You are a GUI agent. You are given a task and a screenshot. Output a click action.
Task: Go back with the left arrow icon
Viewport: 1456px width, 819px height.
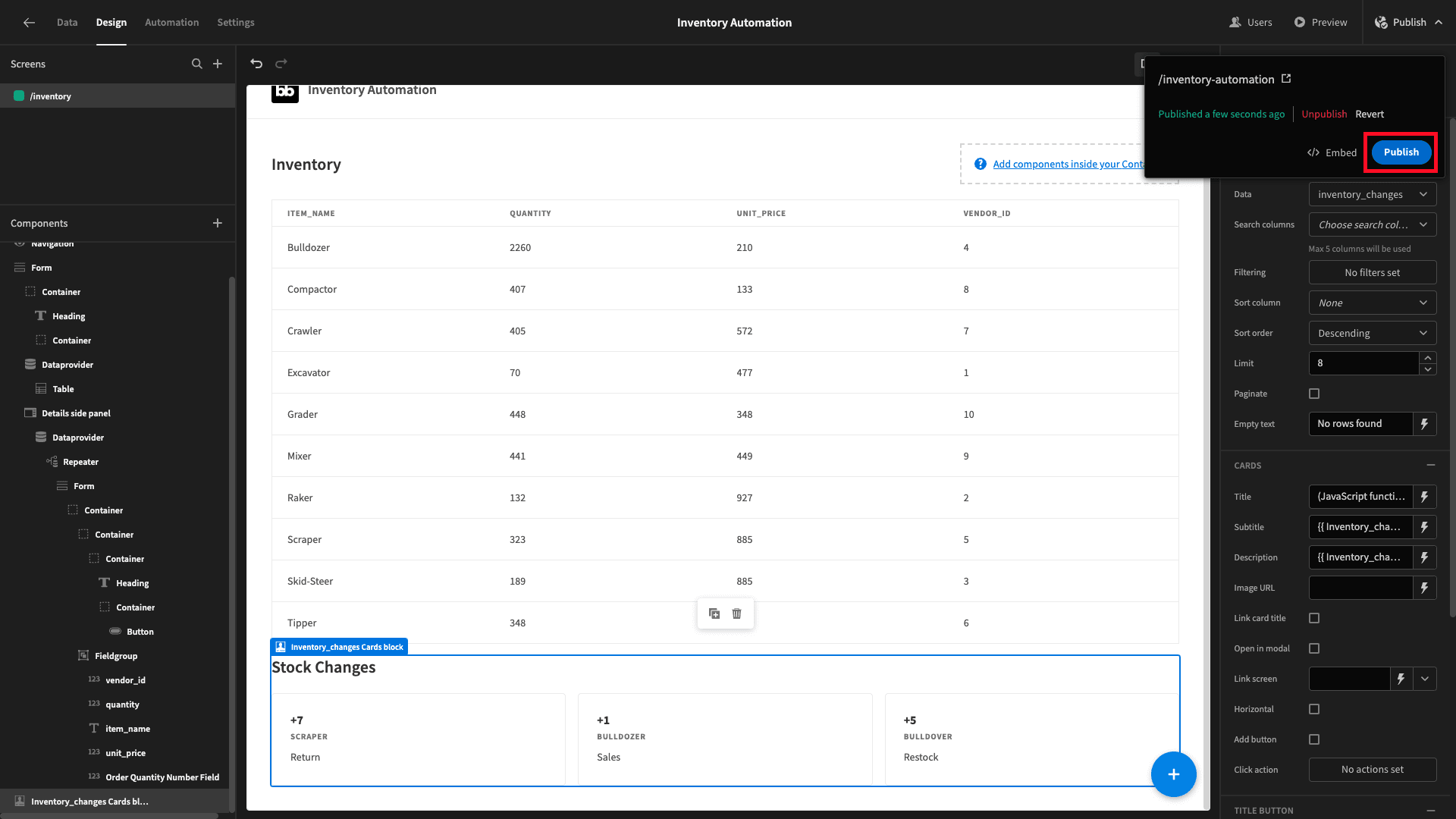pos(29,23)
